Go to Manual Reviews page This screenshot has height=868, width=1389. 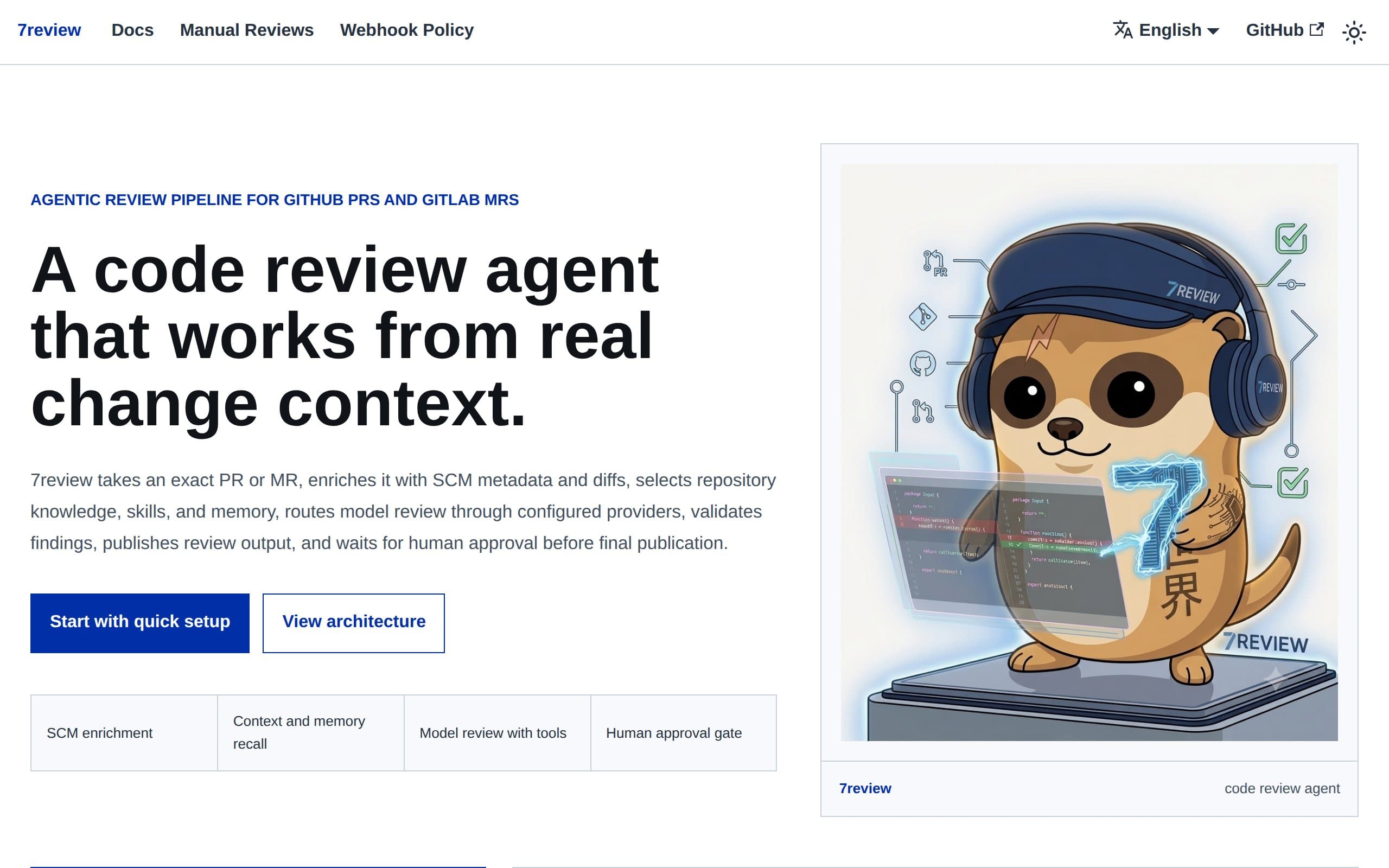[247, 30]
